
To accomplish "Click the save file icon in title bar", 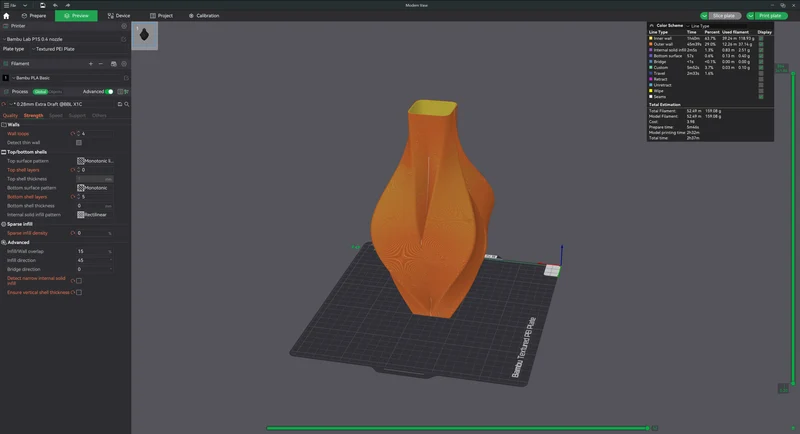I will click(x=42, y=5).
